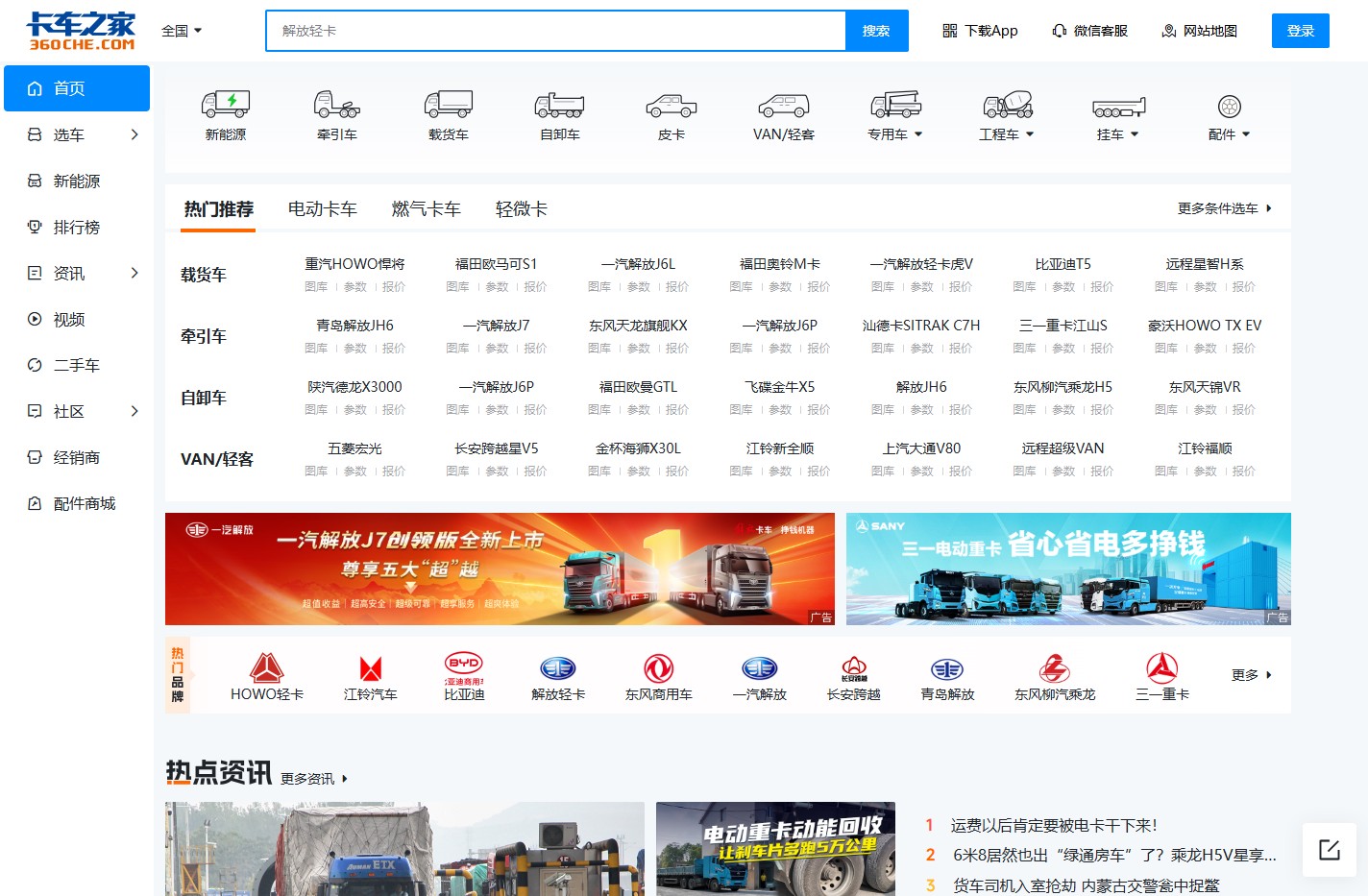Expand the 挂车 dropdown arrow
Viewport: 1368px width, 896px height.
(1135, 134)
